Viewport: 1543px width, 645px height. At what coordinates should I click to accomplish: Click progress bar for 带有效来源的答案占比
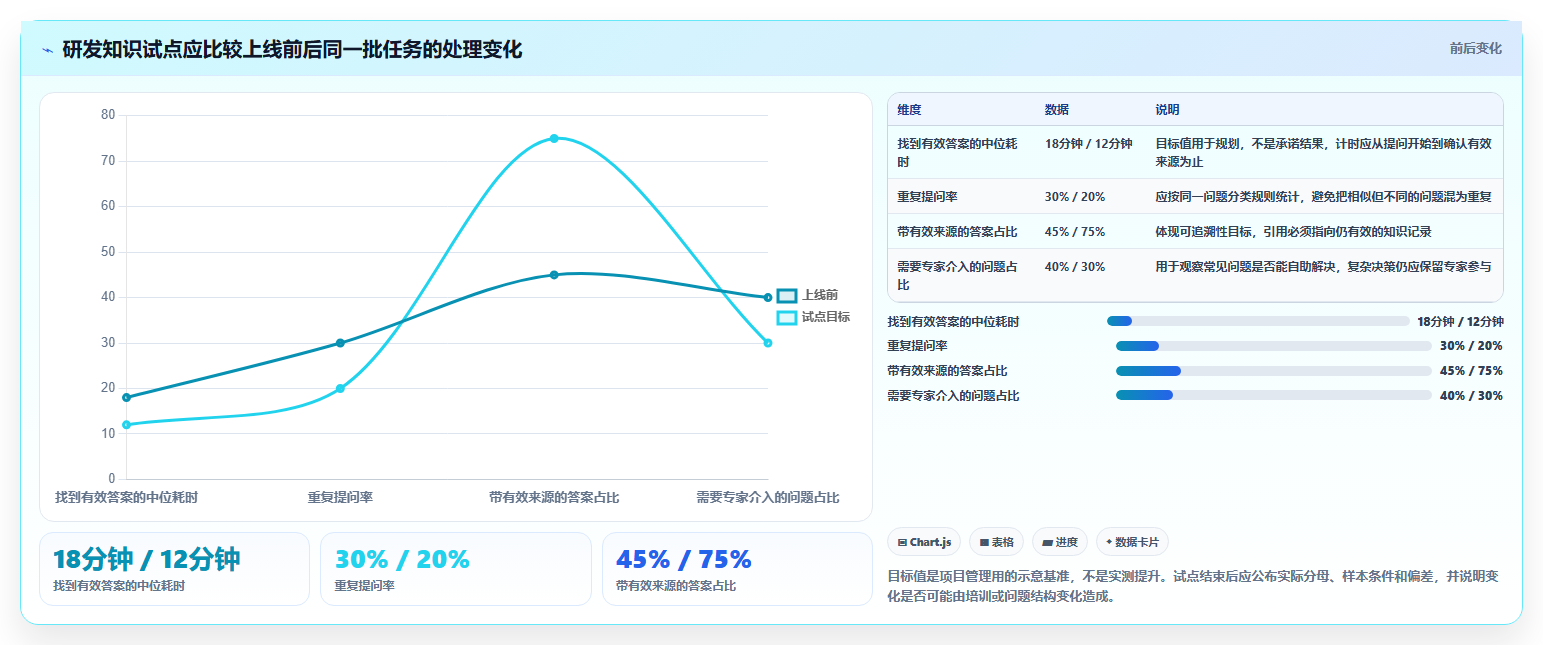click(1274, 371)
